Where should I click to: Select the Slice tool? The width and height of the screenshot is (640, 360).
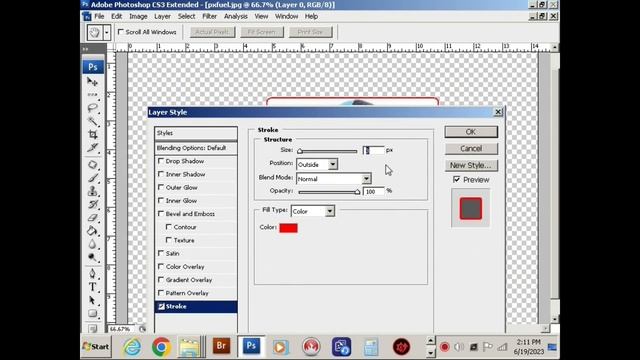coord(93,147)
